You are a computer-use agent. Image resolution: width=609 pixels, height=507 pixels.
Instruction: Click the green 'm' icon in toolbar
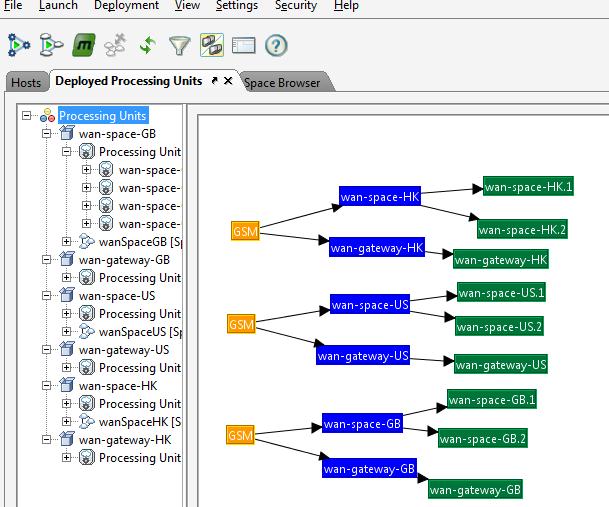[x=83, y=45]
